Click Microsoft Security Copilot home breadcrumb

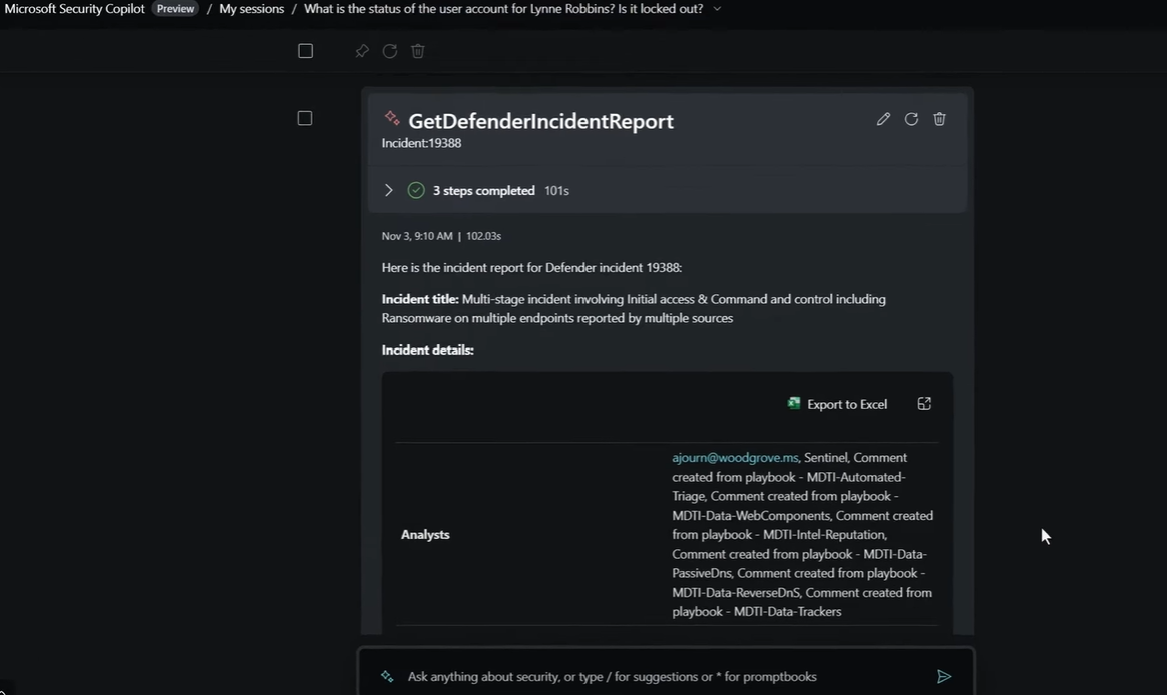(75, 9)
